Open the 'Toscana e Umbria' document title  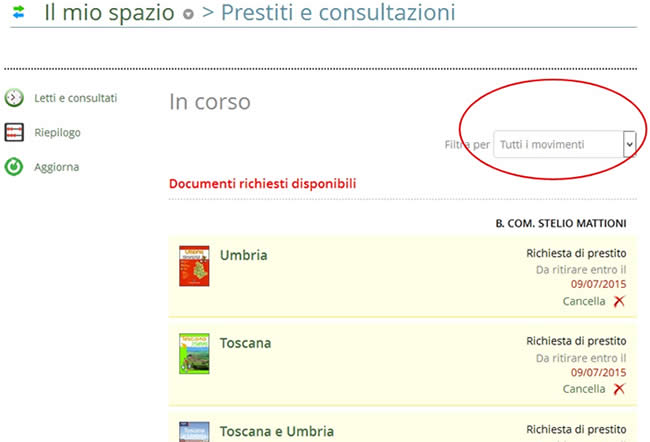point(277,431)
